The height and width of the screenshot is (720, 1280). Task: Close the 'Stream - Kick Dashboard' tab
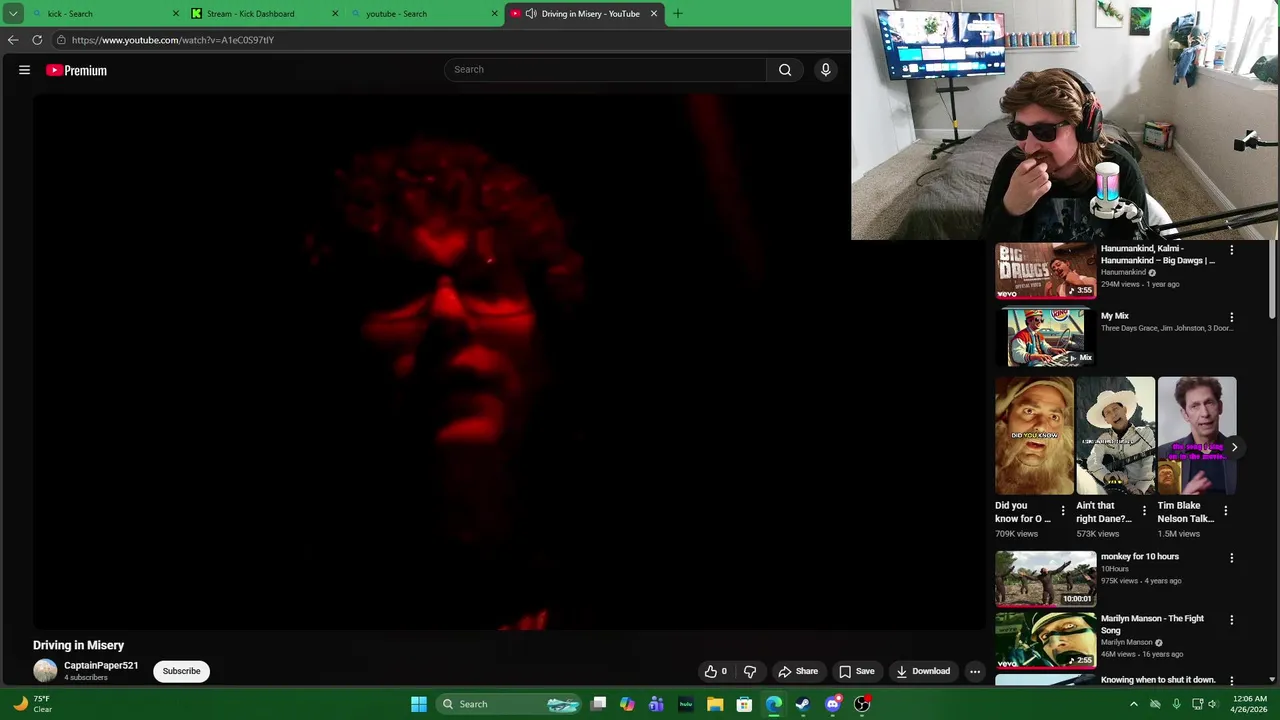pyautogui.click(x=335, y=14)
